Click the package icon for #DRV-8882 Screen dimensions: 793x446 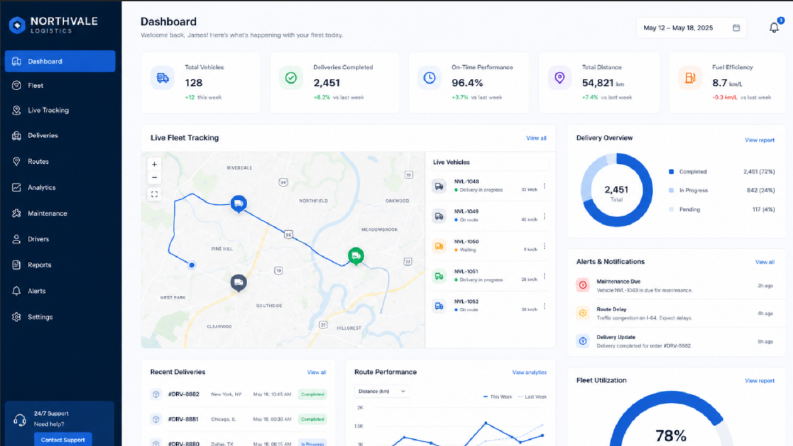click(x=156, y=394)
